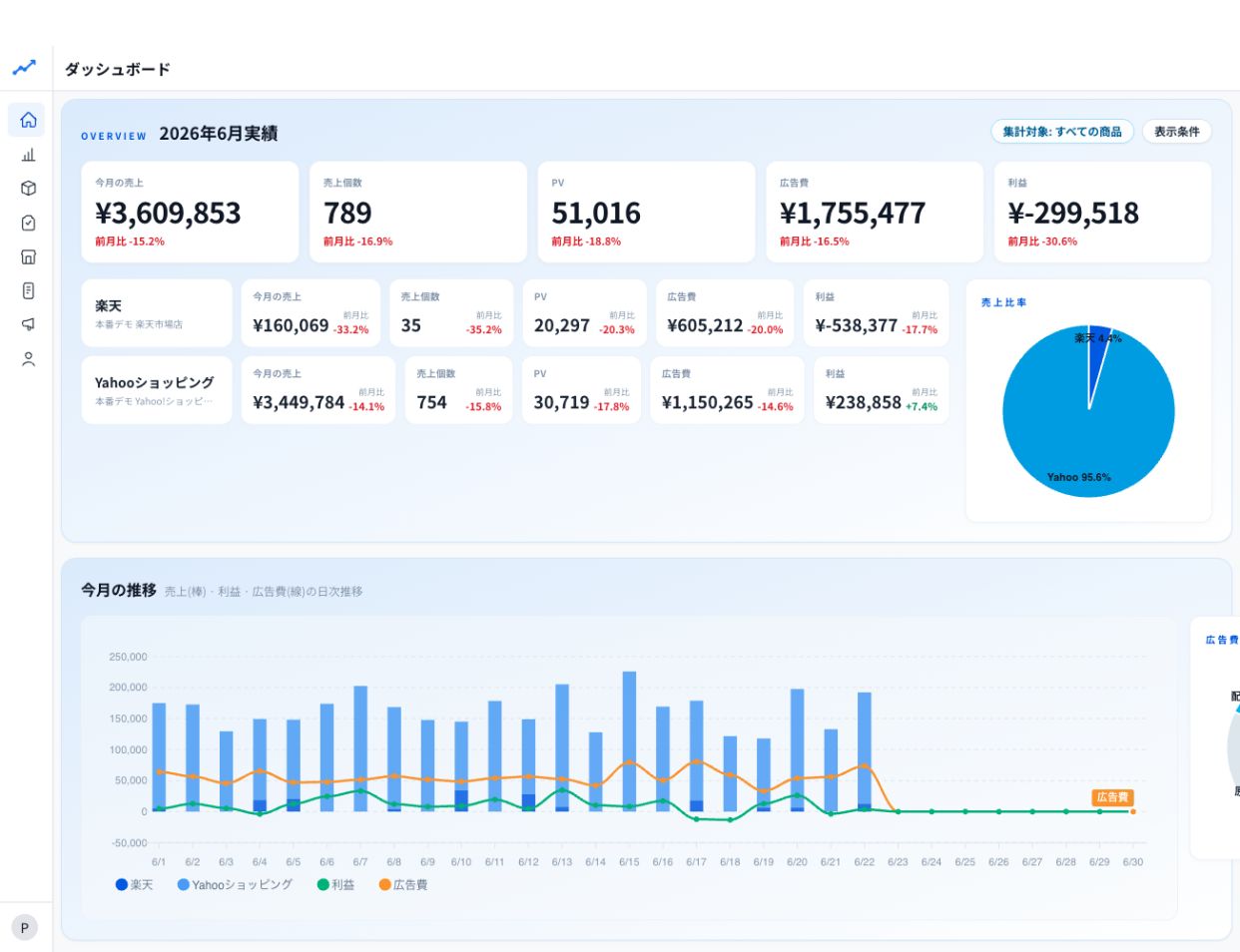
Task: Click the 6/15 tallest sales bar
Action: tap(629, 741)
